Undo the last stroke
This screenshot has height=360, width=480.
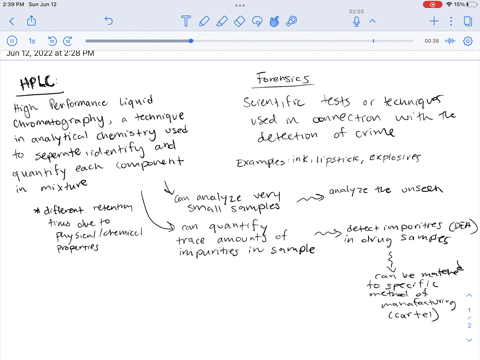(109, 21)
